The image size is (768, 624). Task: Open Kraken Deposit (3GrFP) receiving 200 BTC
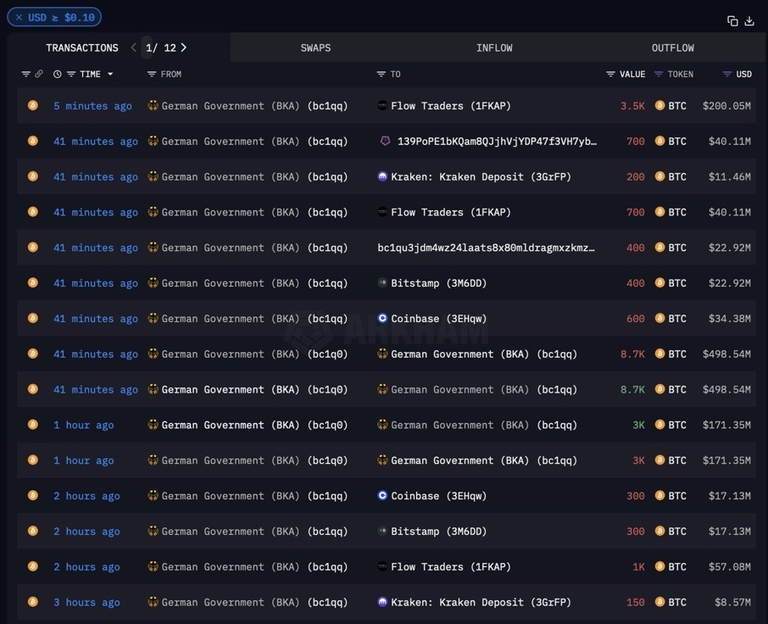pos(481,177)
